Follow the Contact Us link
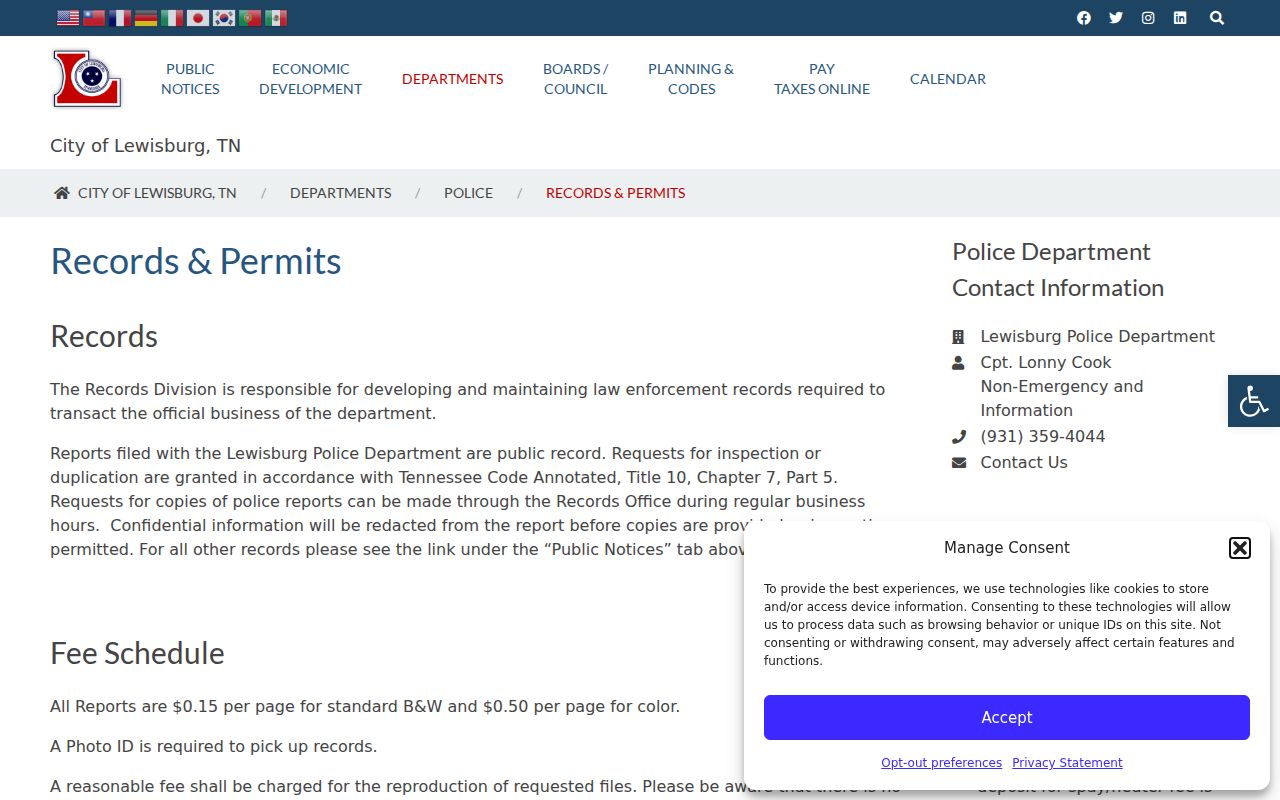 (1024, 463)
